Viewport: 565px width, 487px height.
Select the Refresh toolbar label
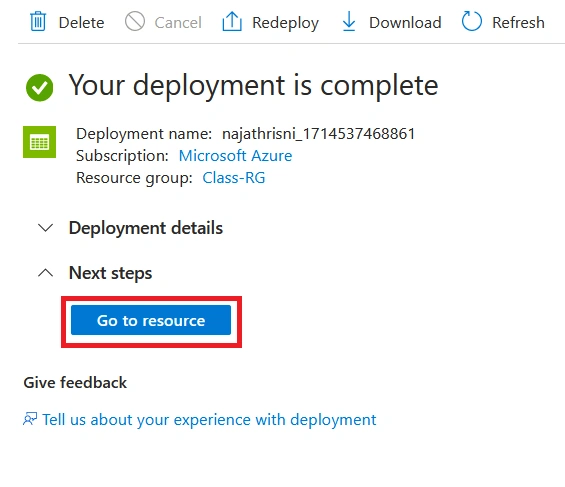pos(518,22)
